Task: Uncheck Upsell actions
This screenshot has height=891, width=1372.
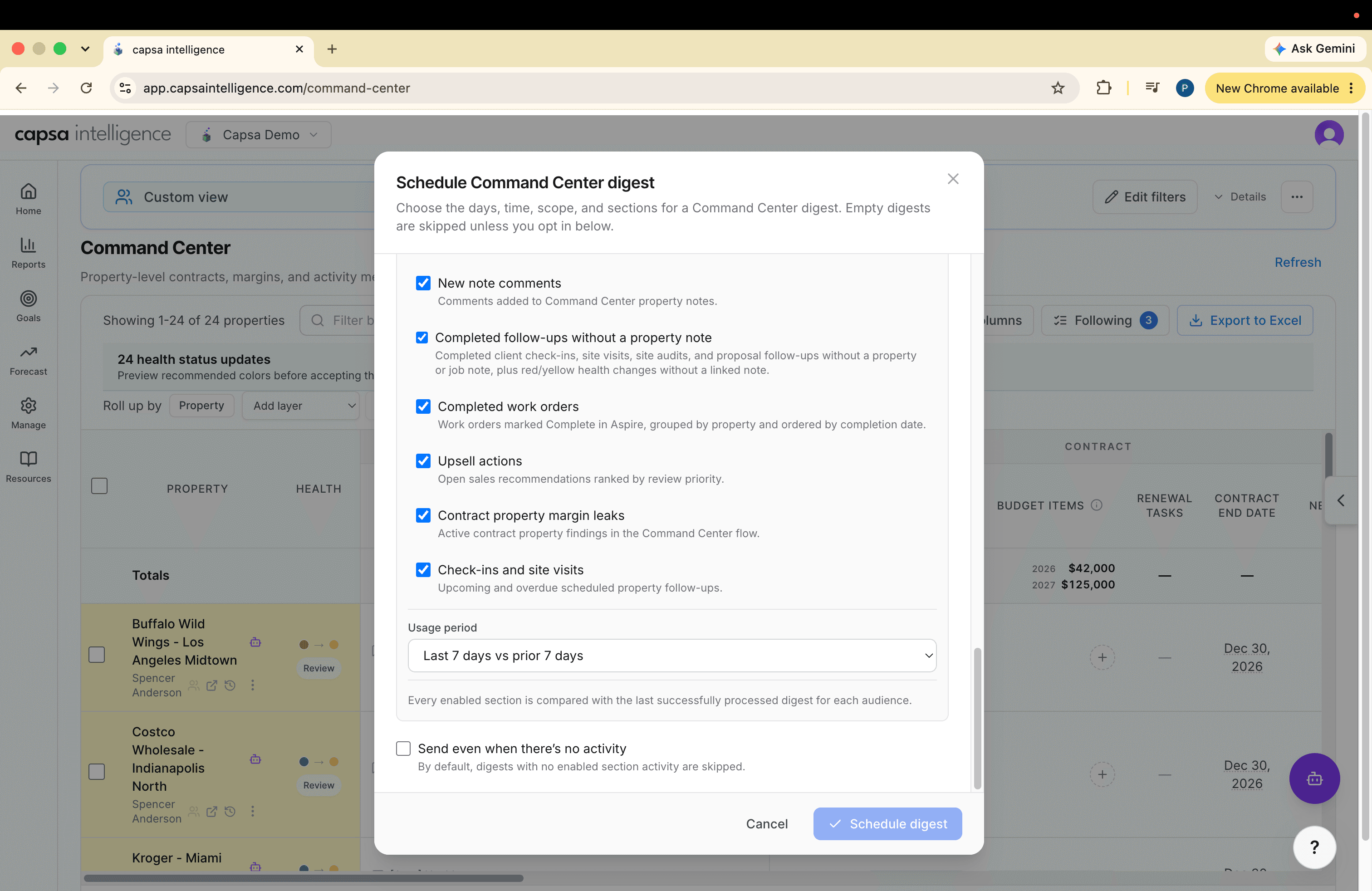Action: click(423, 461)
